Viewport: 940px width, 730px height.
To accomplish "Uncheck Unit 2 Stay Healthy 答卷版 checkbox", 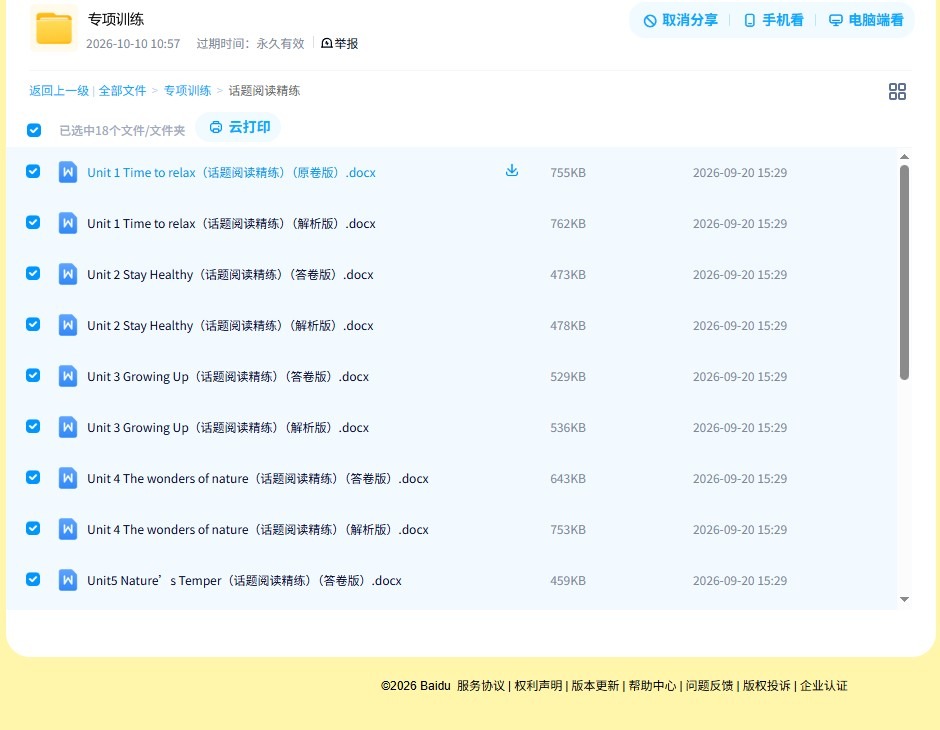I will click(x=33, y=273).
